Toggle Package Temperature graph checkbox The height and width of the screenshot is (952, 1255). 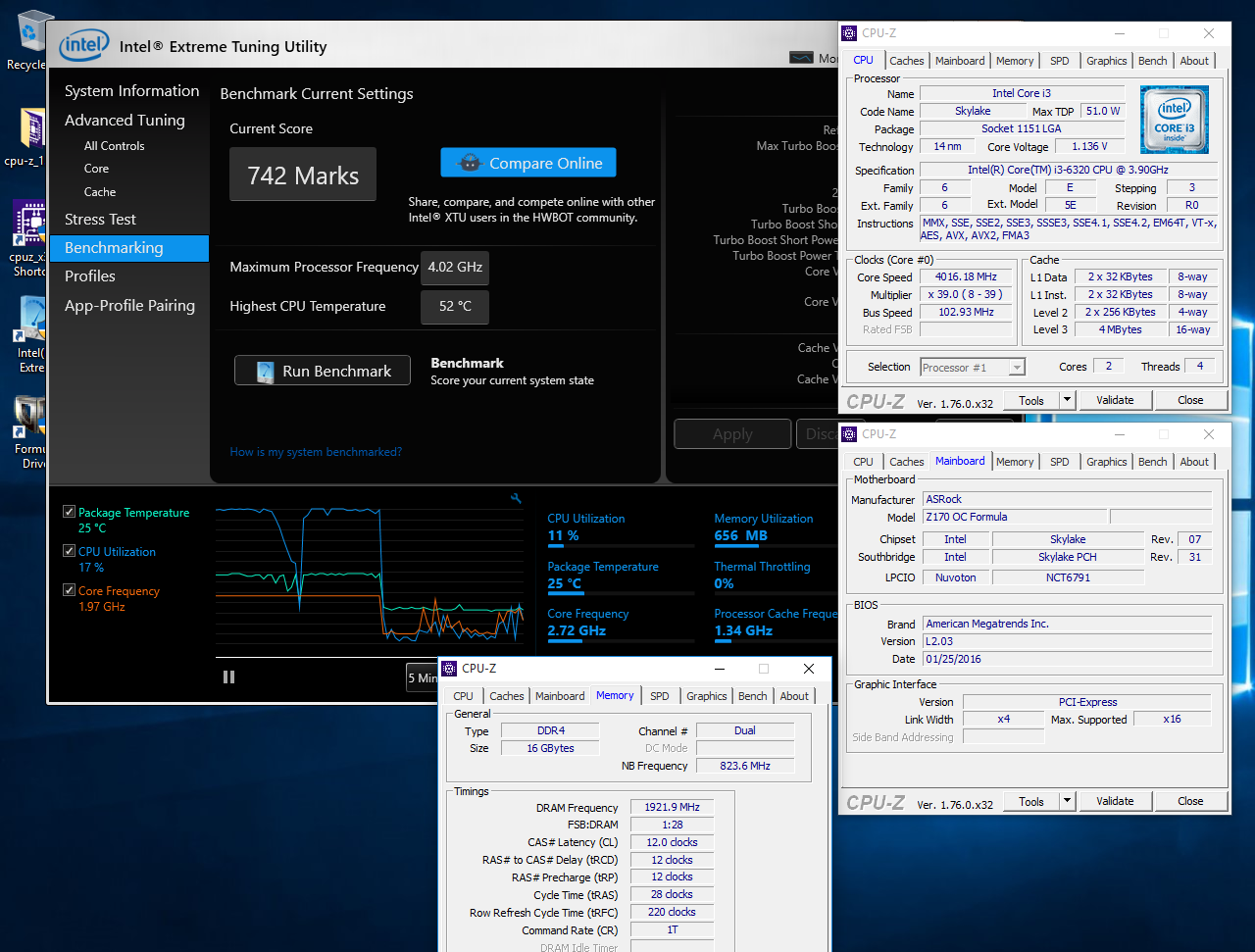click(69, 512)
